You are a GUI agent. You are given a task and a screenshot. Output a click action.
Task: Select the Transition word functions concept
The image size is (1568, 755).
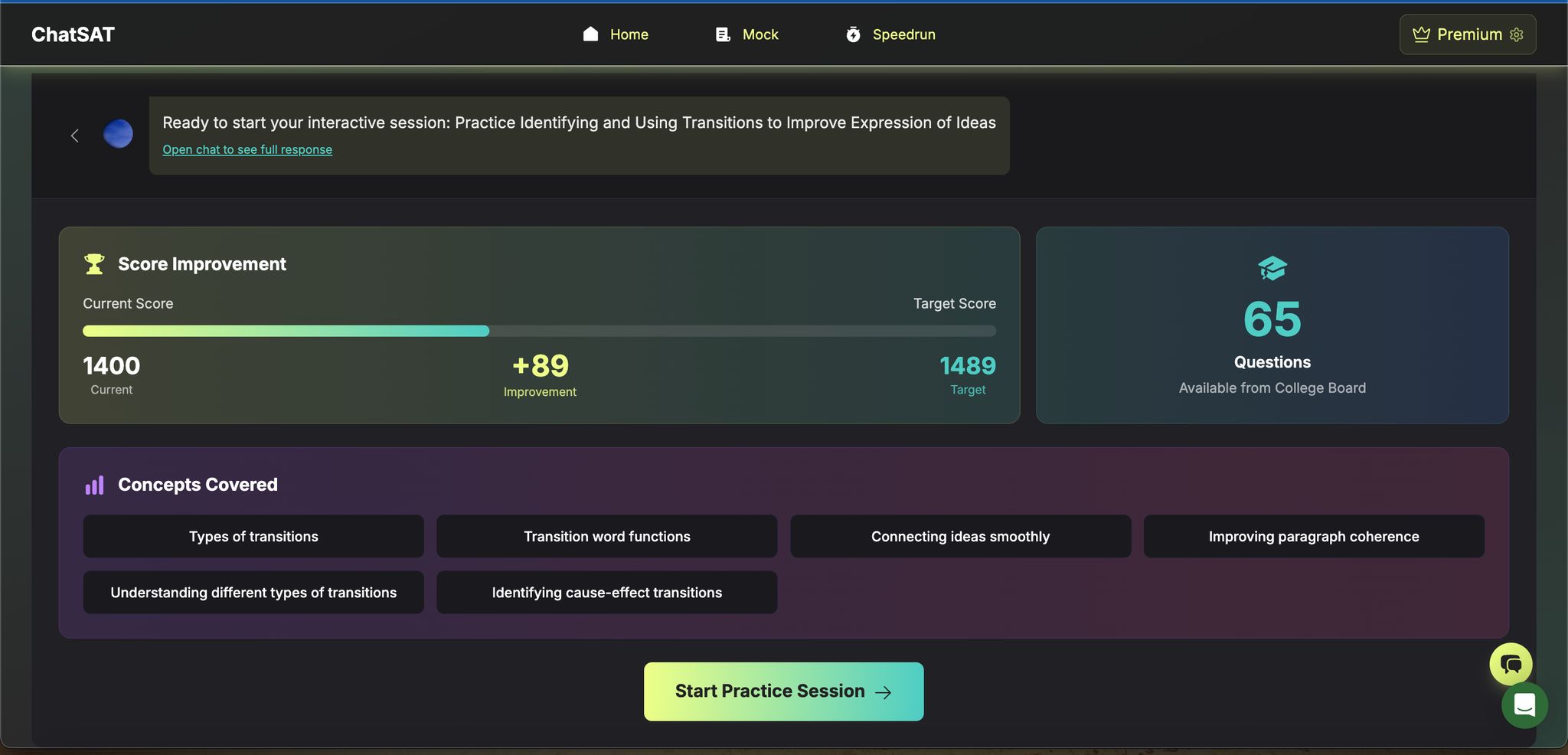point(606,536)
